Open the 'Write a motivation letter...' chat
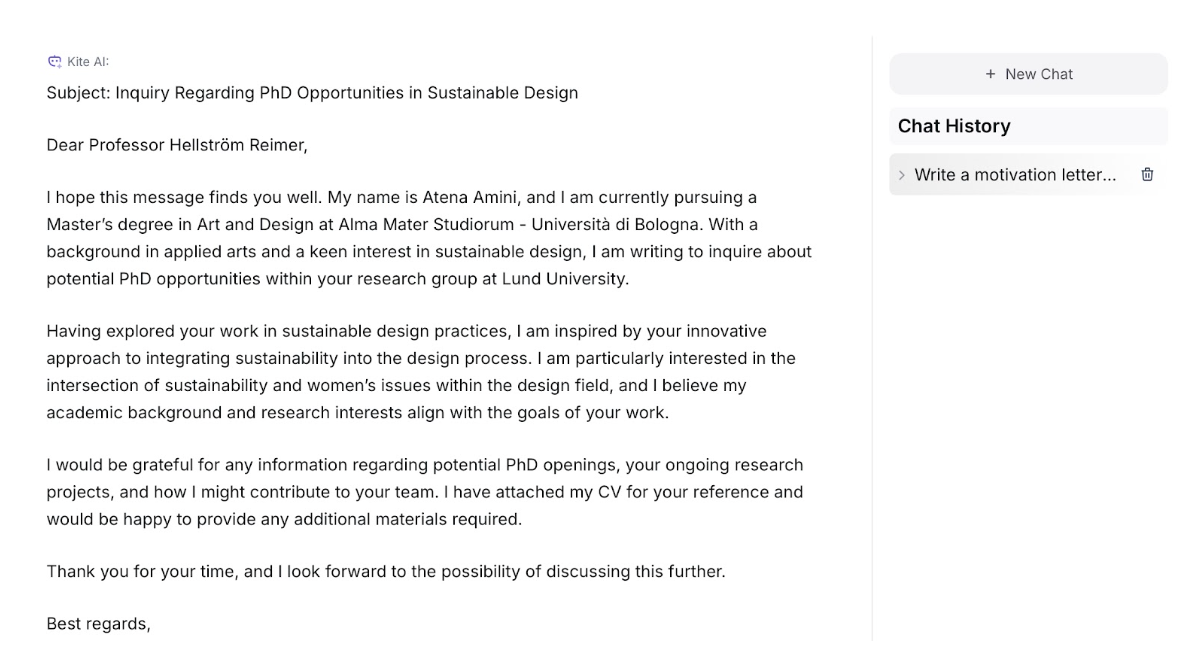 point(1014,175)
